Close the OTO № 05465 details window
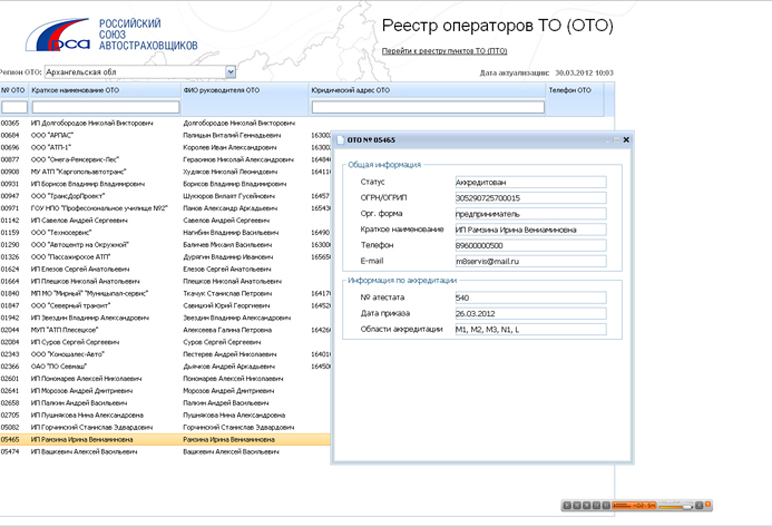This screenshot has width=772, height=527. [626, 140]
